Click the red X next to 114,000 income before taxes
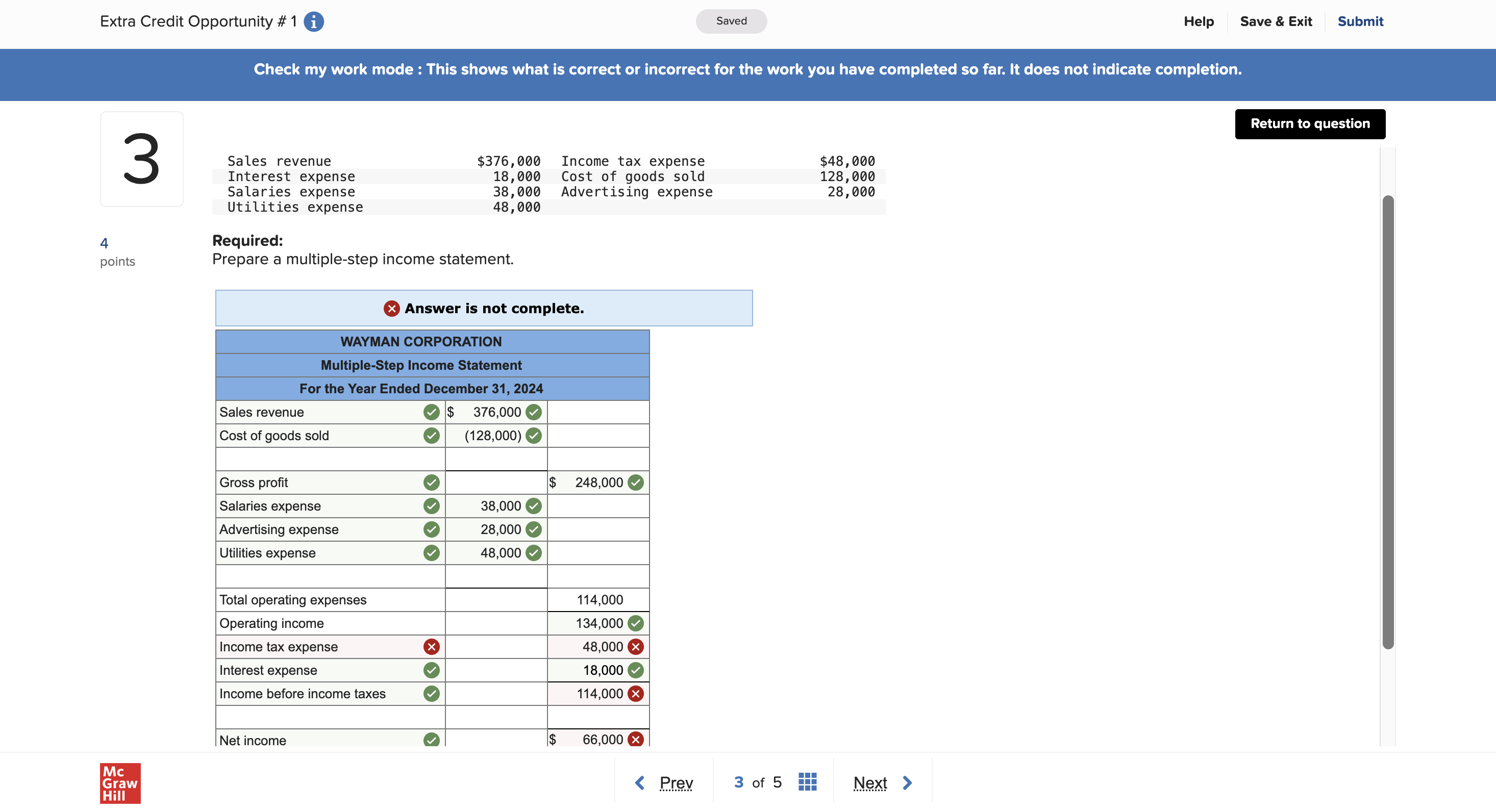 636,694
